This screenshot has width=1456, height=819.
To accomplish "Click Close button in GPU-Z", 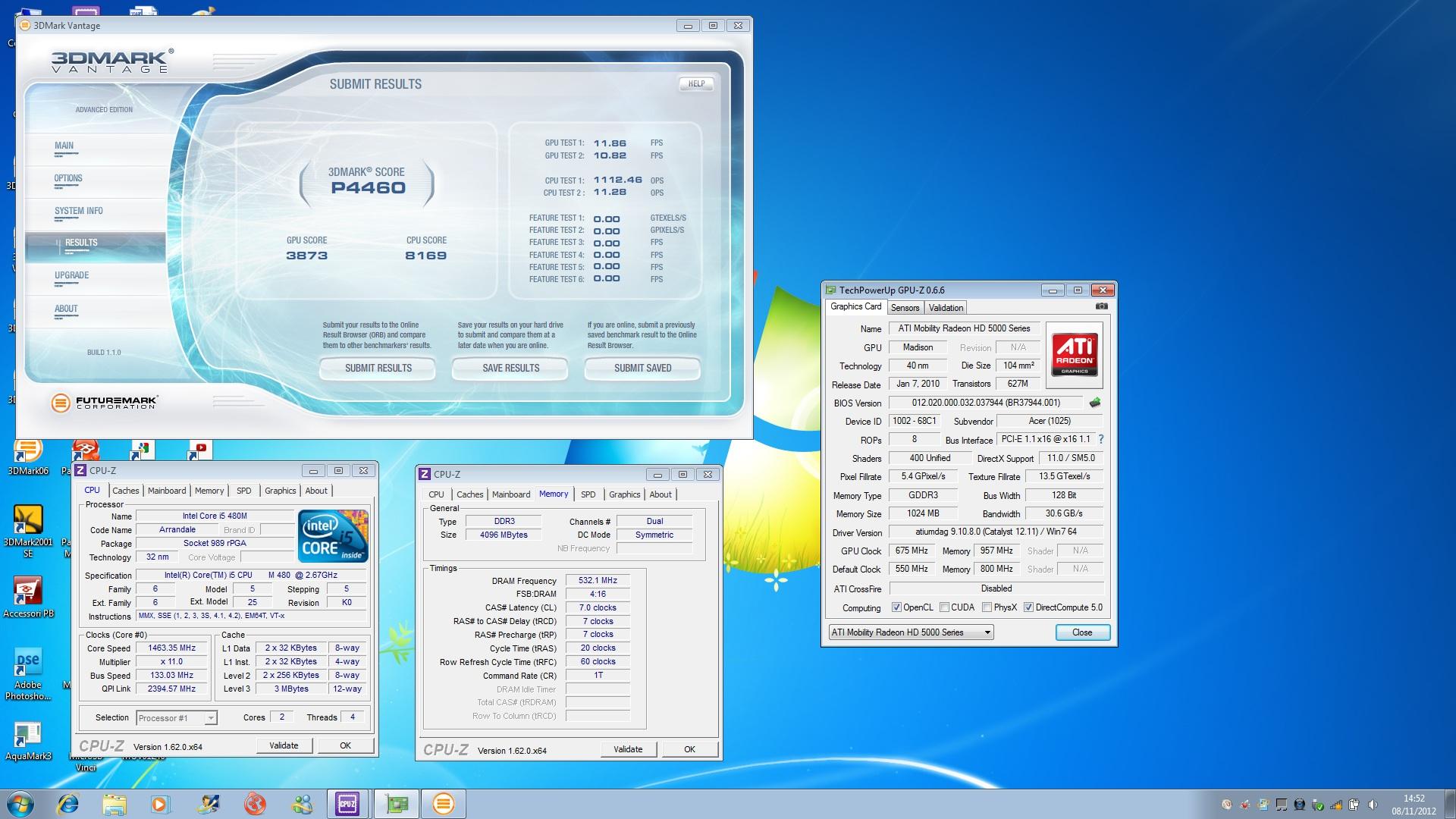I will click(x=1082, y=632).
